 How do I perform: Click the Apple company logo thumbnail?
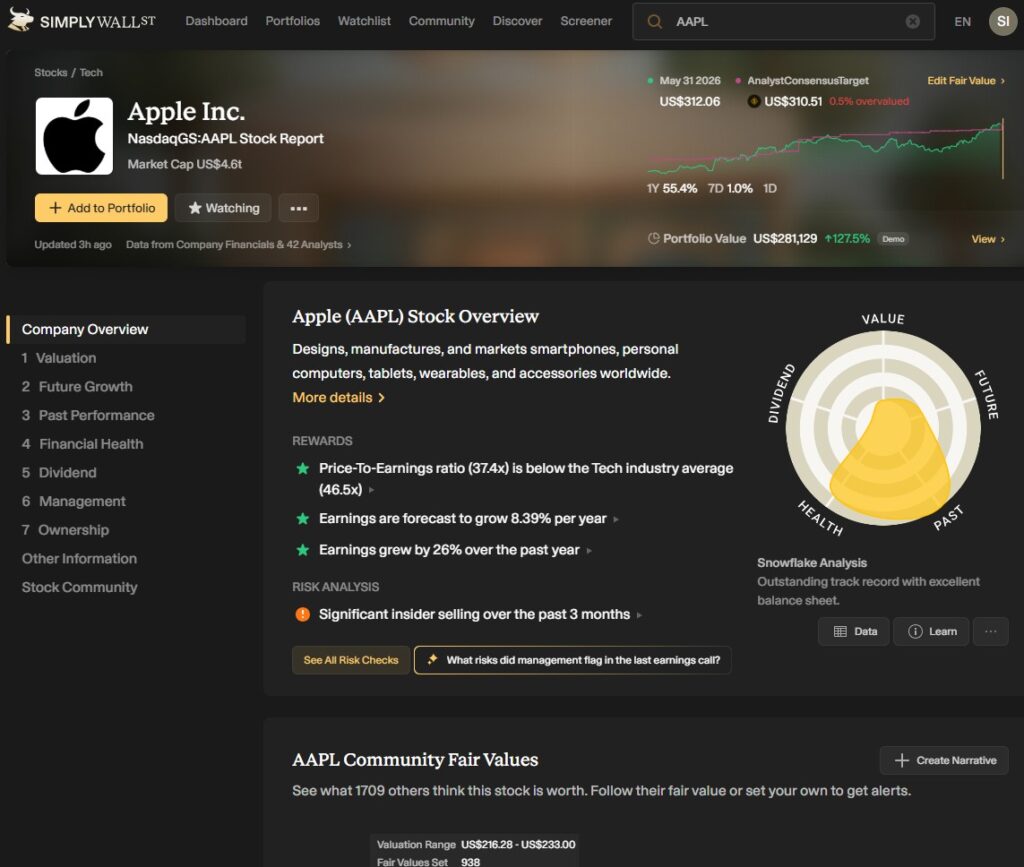(74, 136)
